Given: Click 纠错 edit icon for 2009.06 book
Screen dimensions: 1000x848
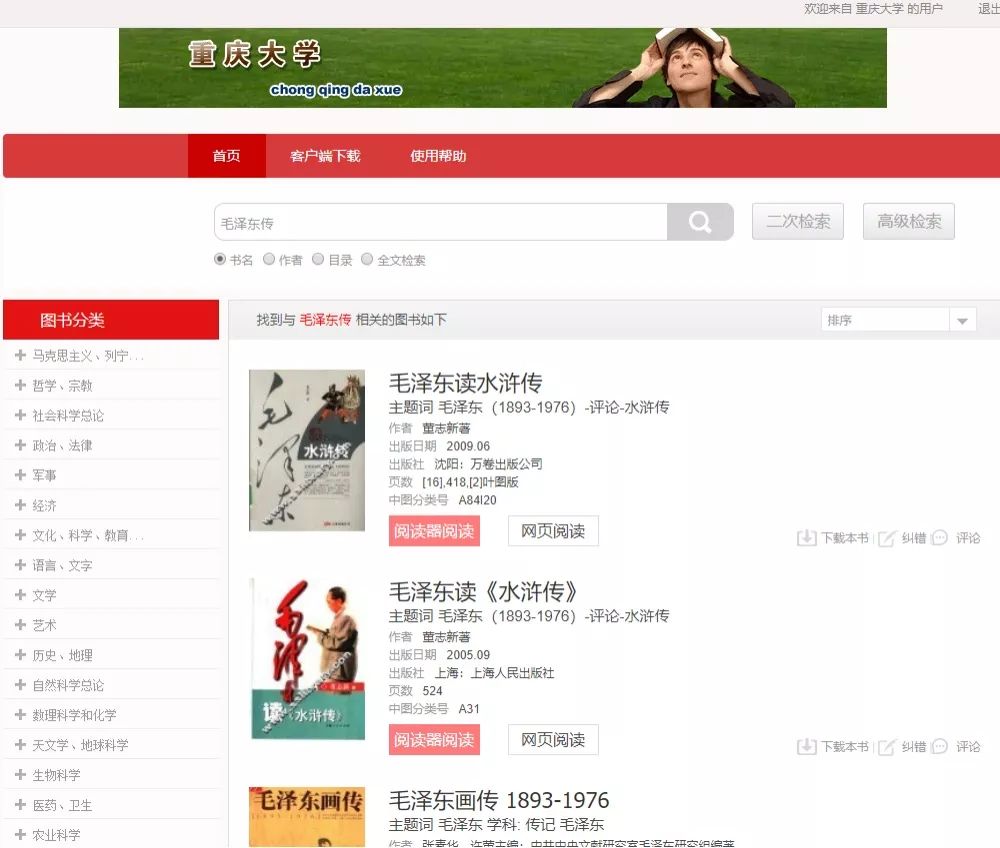Looking at the screenshot, I should click(x=887, y=538).
